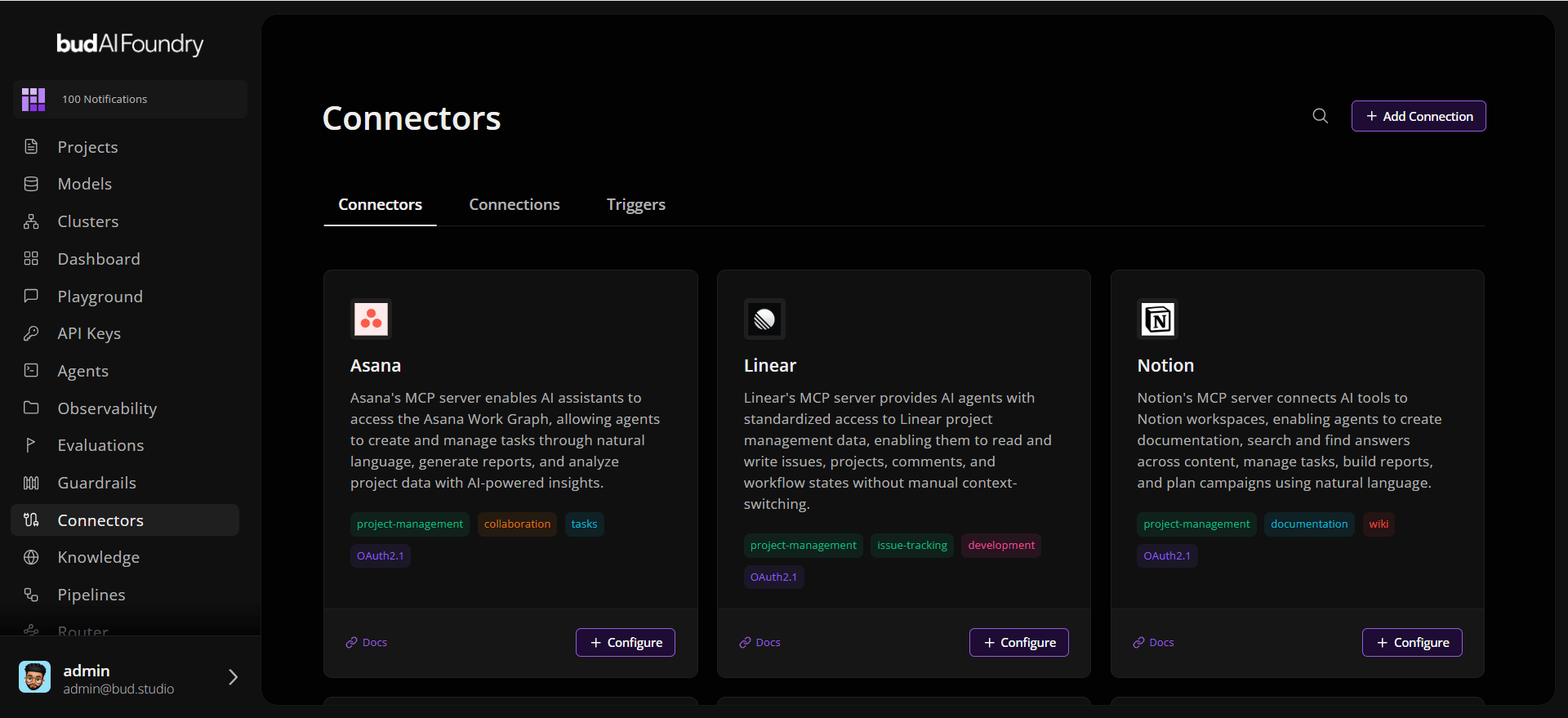Open Docs link for Notion
The height and width of the screenshot is (718, 1568).
point(1153,642)
